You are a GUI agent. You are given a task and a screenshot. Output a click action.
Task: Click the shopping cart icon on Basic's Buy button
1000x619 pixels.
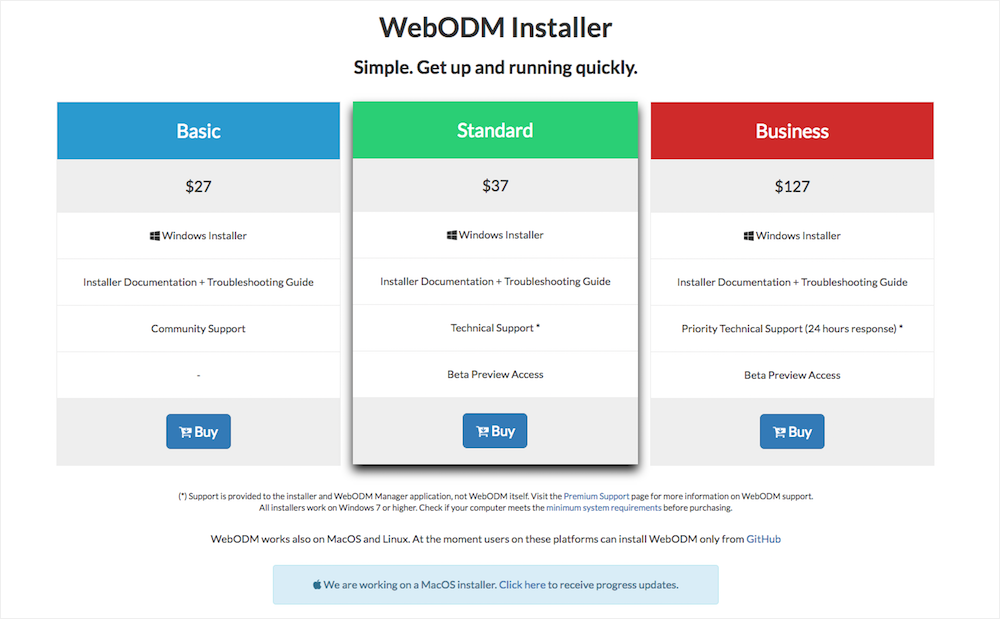[x=185, y=431]
